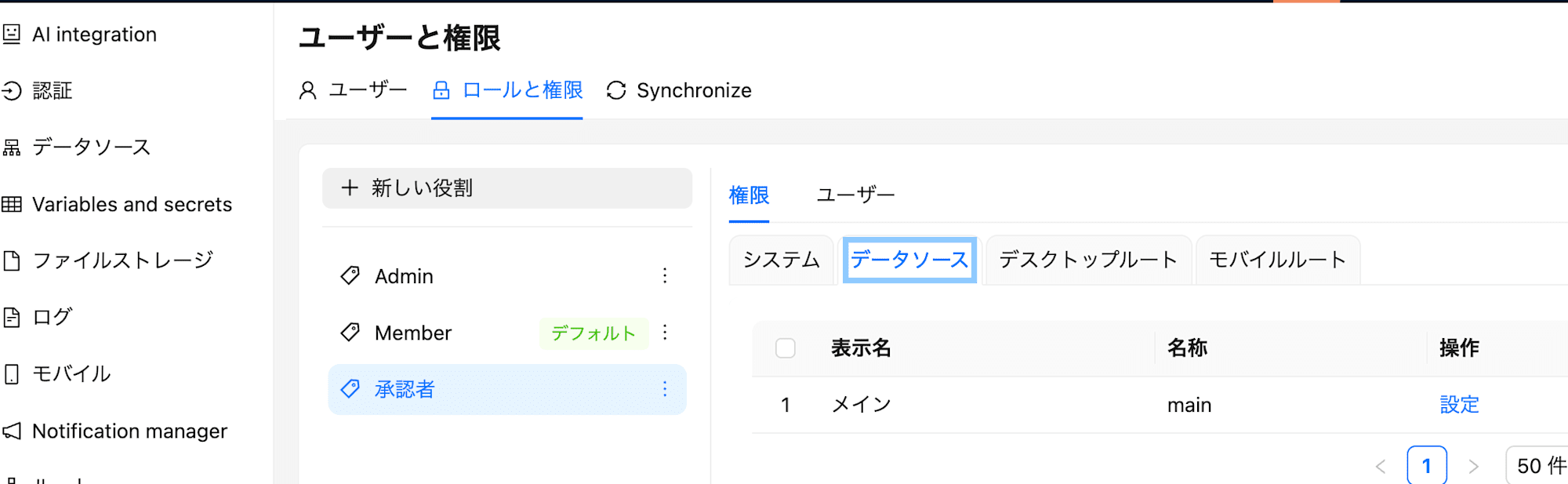Open the モバイルルート permissions tab
The height and width of the screenshot is (484, 1568).
click(x=1278, y=260)
